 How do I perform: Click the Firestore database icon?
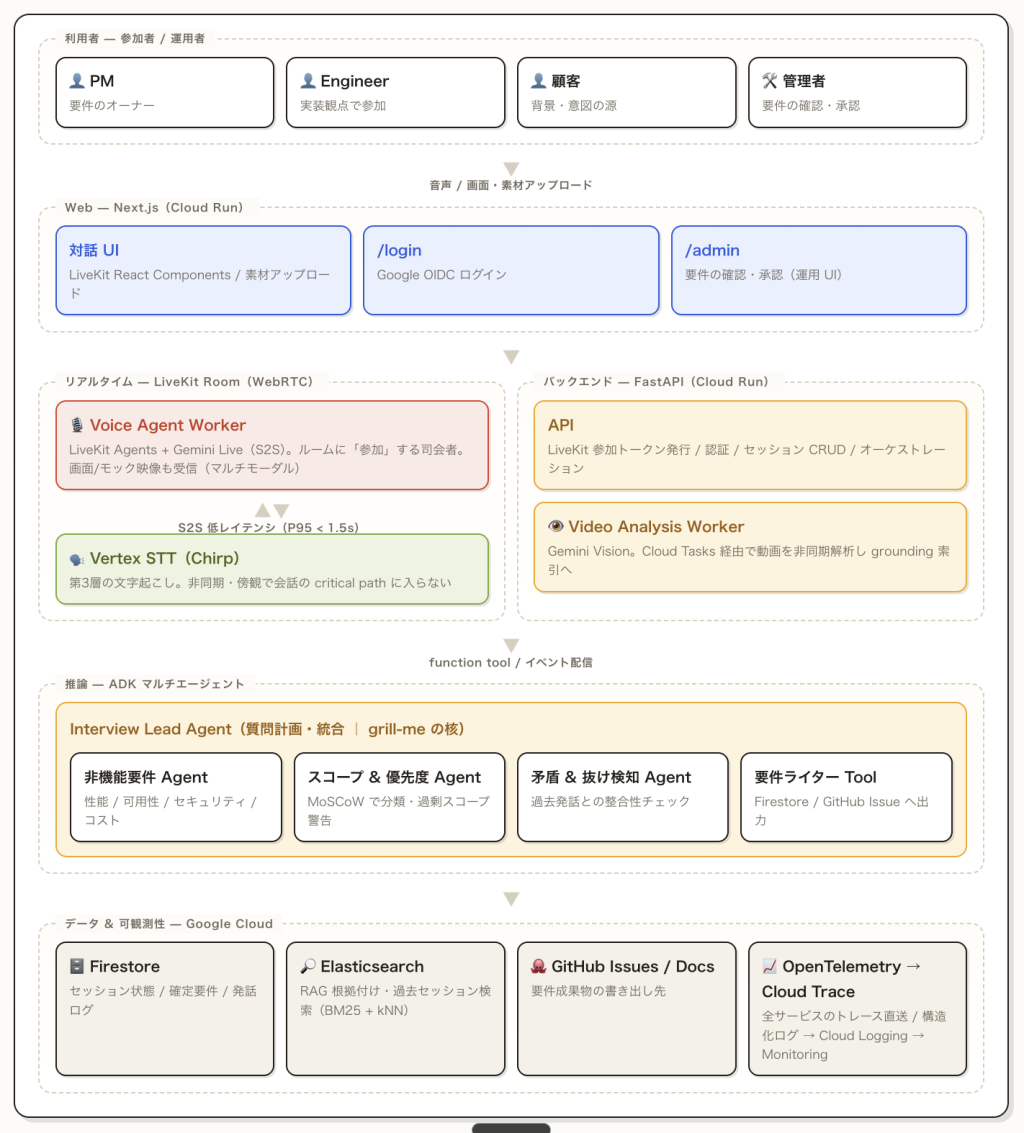coord(77,966)
